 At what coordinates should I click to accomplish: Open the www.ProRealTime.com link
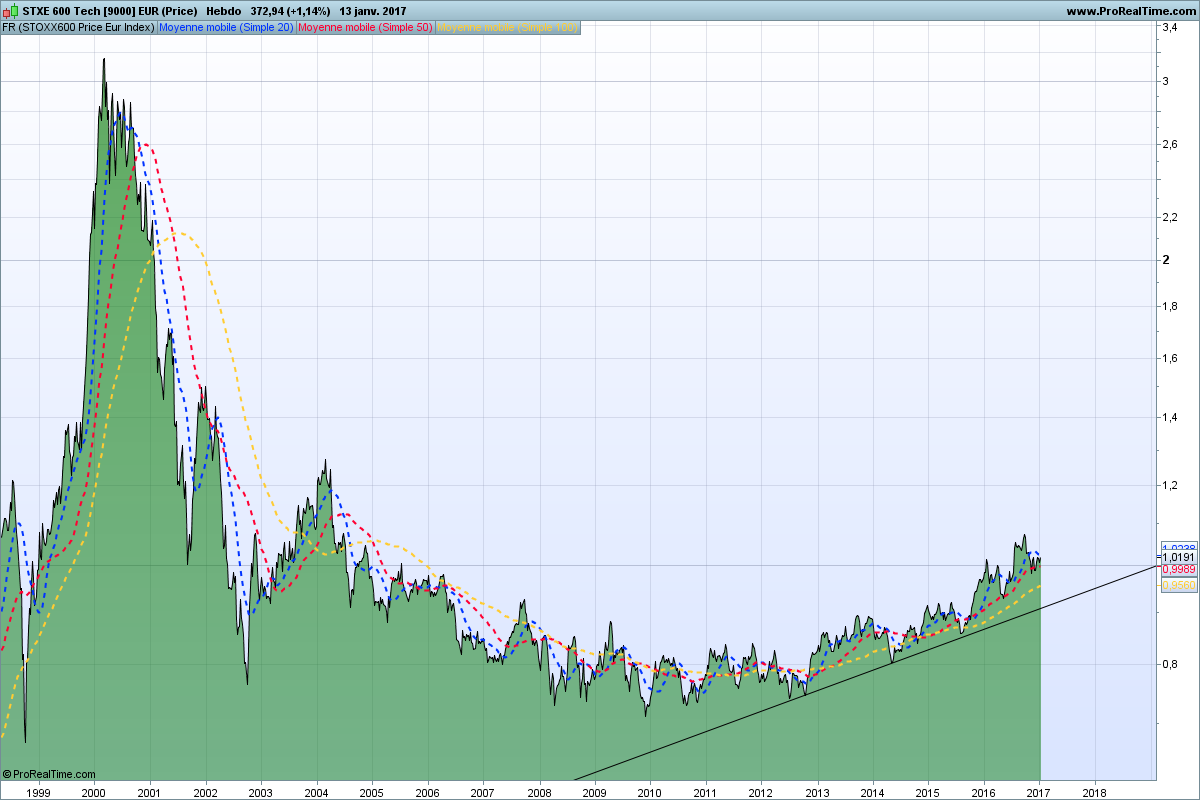(1130, 11)
